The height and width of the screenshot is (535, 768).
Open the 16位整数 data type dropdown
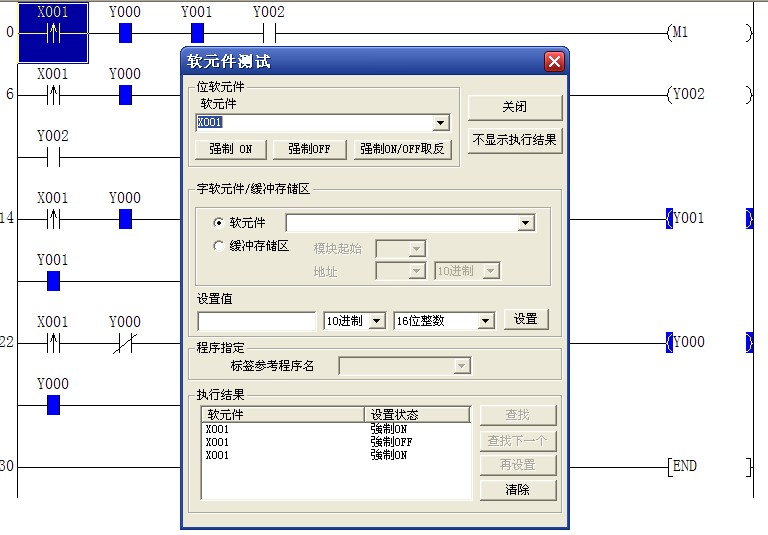[486, 321]
